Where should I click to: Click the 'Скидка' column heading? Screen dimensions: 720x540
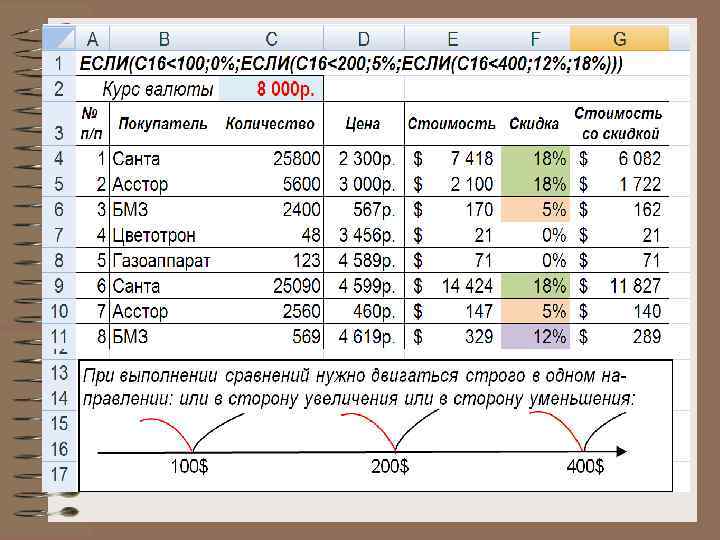pos(534,124)
